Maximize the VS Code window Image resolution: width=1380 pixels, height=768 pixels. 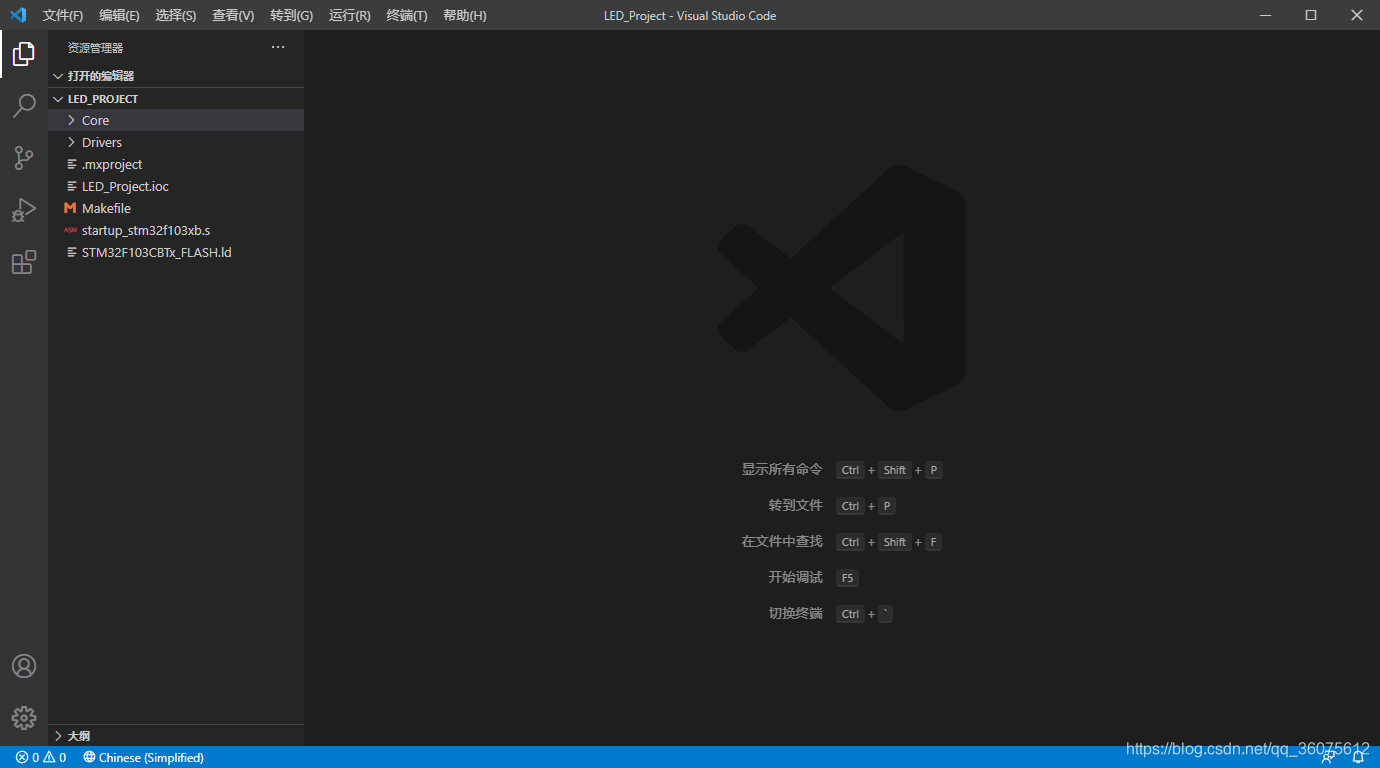tap(1311, 15)
